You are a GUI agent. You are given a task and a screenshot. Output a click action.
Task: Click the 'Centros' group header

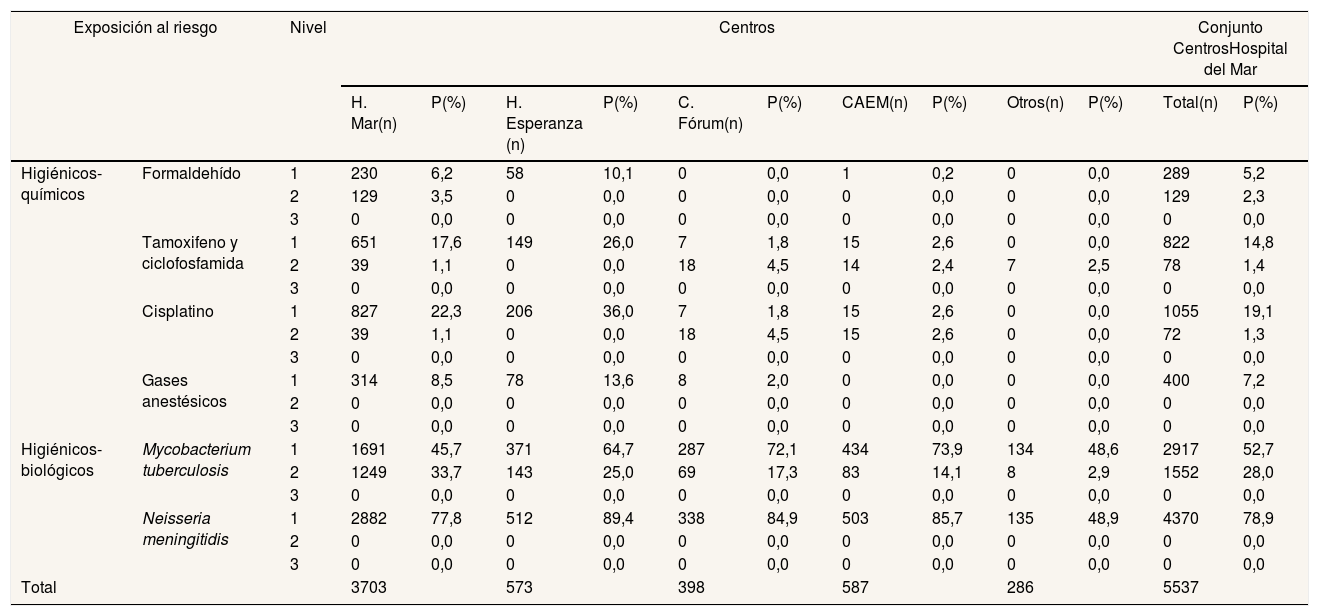click(x=747, y=28)
